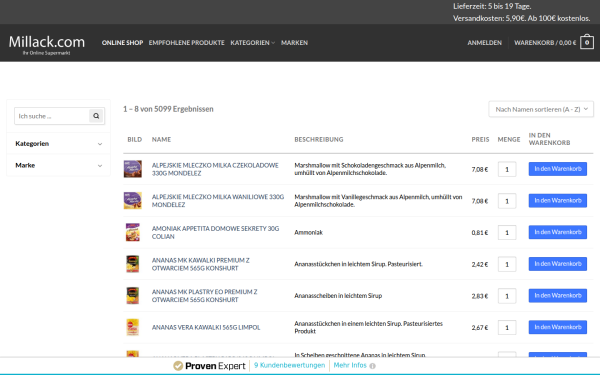This screenshot has height=375, width=600.
Task: Add Alpejskie Mleczko Czekoladowe to Warenkorb
Action: click(x=558, y=169)
